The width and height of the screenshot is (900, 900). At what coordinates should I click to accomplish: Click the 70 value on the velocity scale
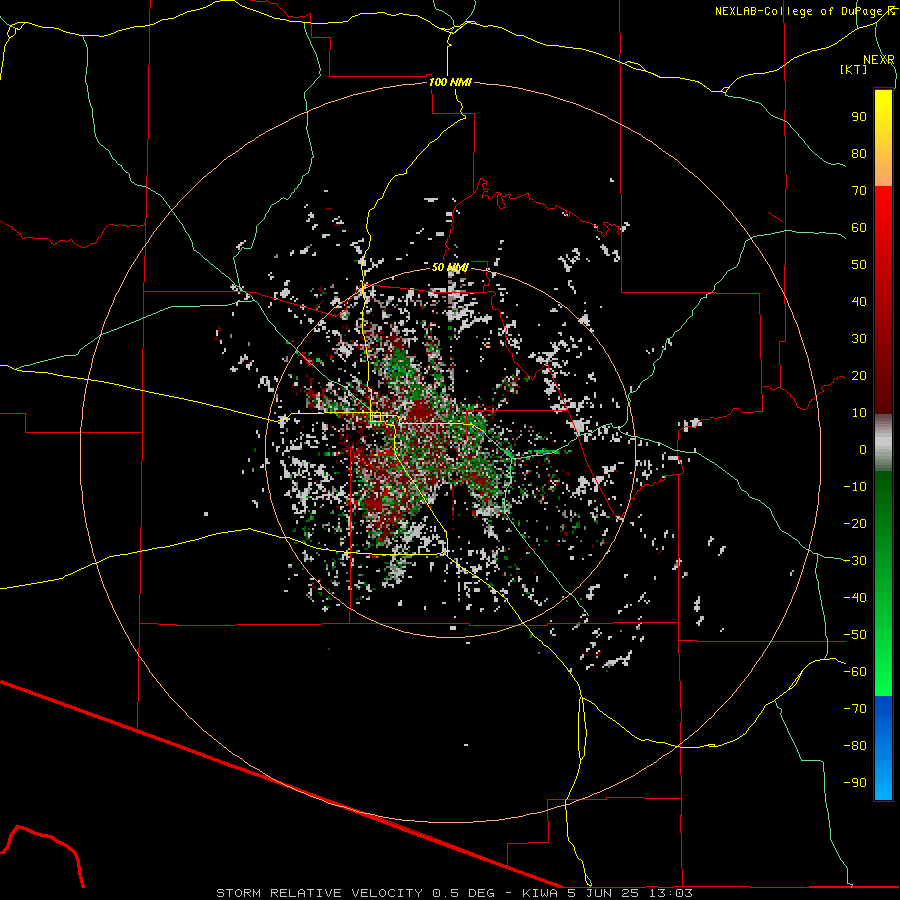point(859,191)
